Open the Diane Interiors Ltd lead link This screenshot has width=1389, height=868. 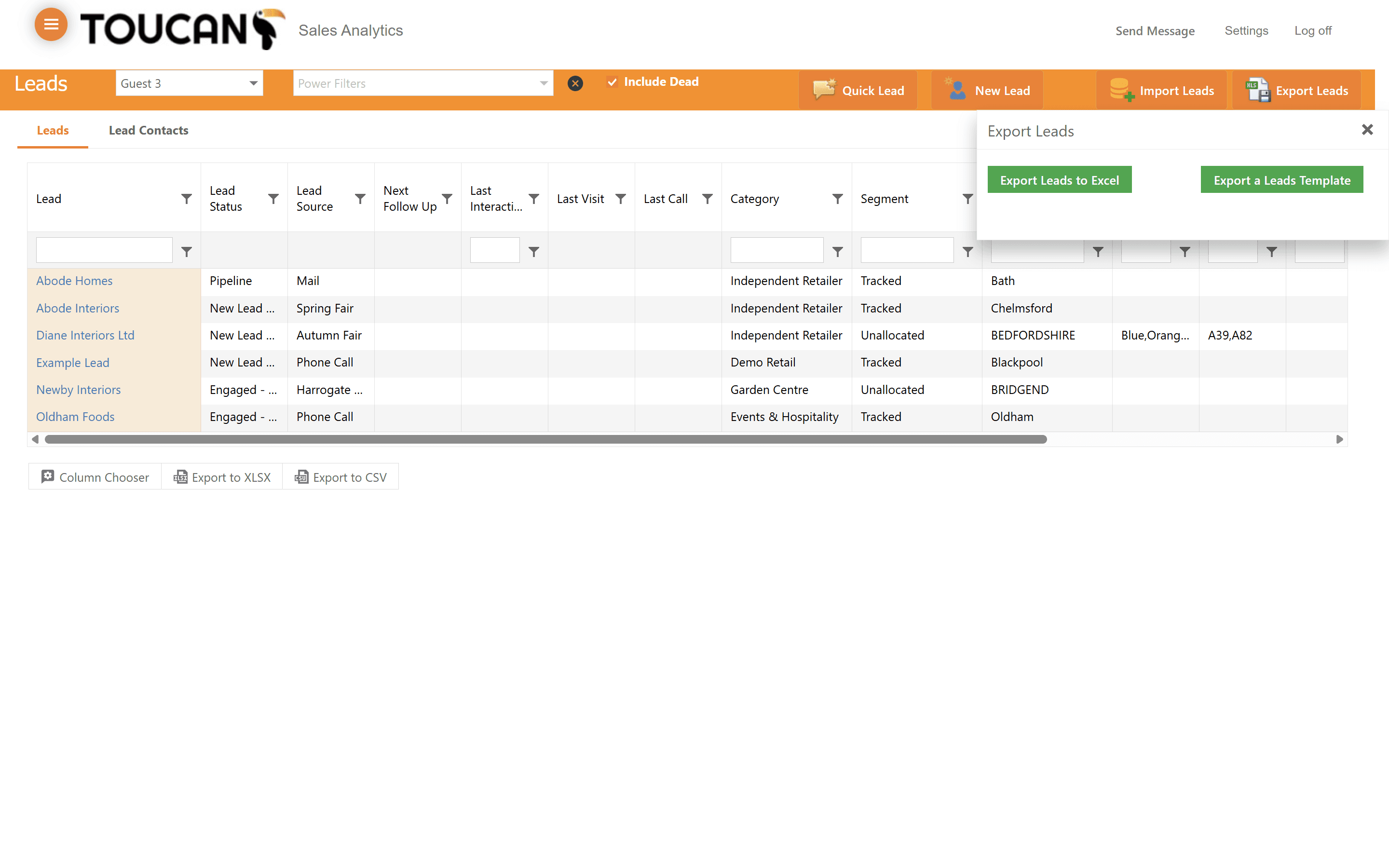pos(85,335)
